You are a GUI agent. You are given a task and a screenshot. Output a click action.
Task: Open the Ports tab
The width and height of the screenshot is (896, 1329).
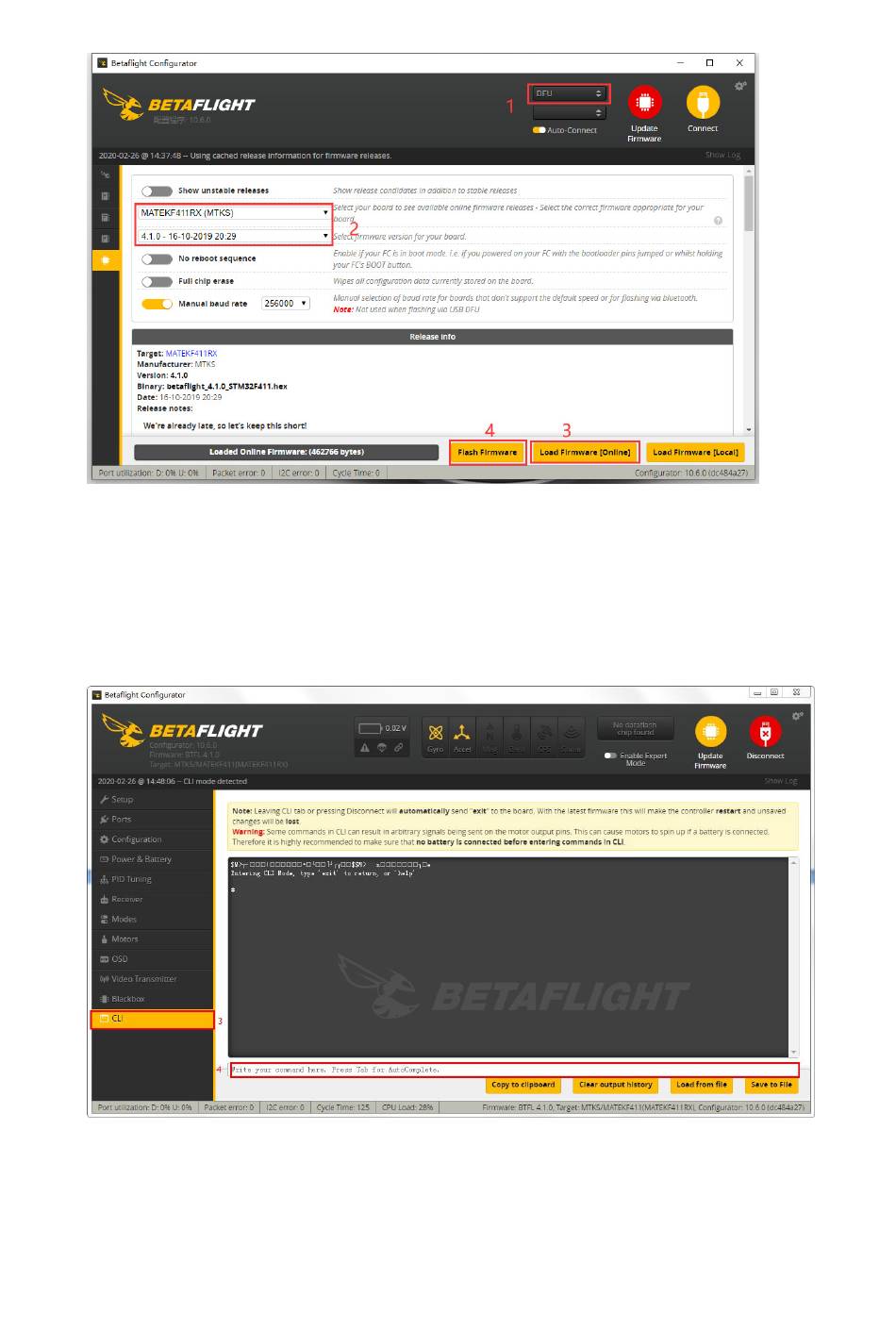point(153,820)
